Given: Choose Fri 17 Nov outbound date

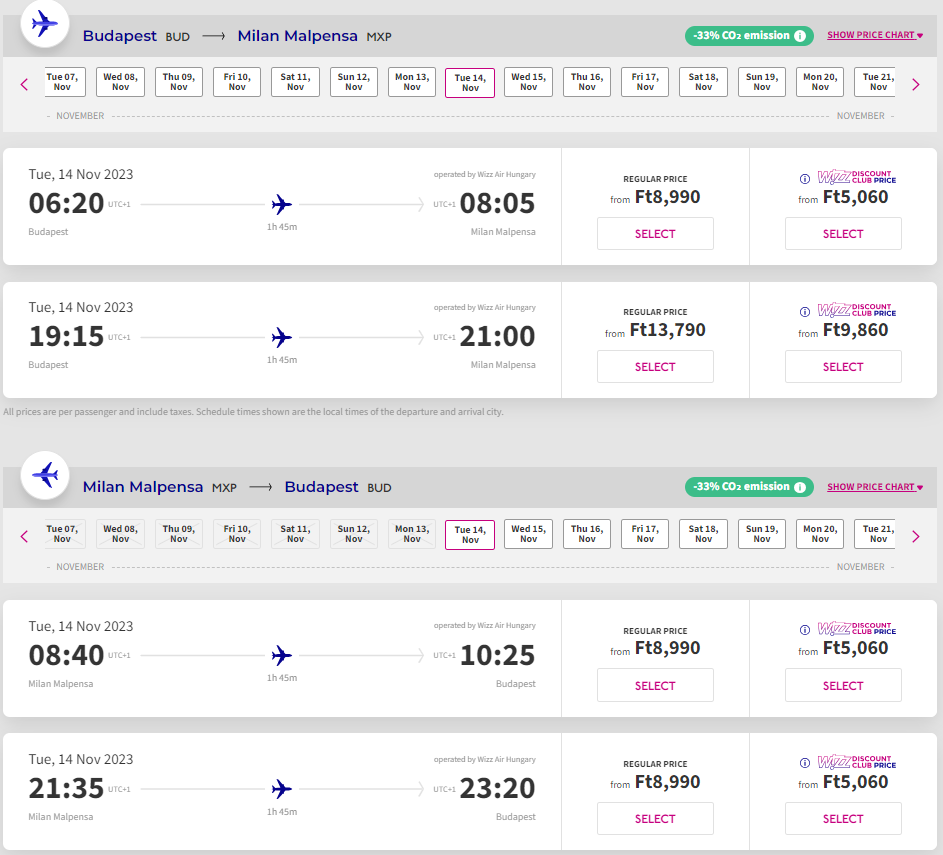Looking at the screenshot, I should pyautogui.click(x=645, y=82).
